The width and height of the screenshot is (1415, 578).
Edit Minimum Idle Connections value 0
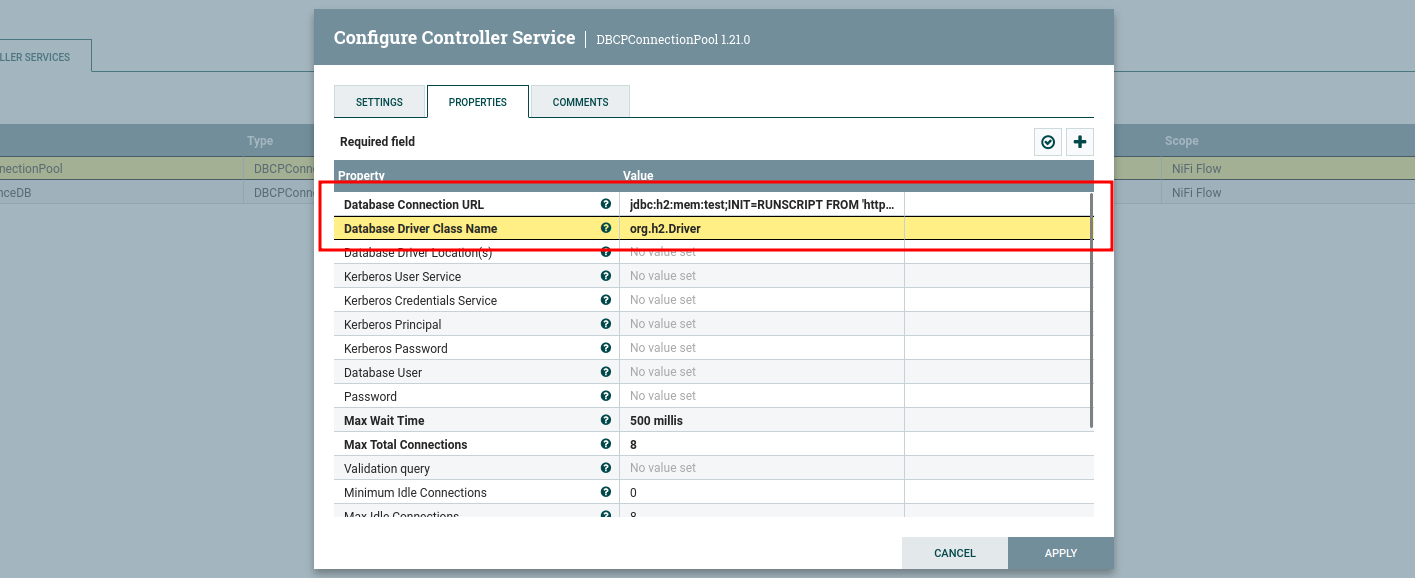(x=762, y=492)
